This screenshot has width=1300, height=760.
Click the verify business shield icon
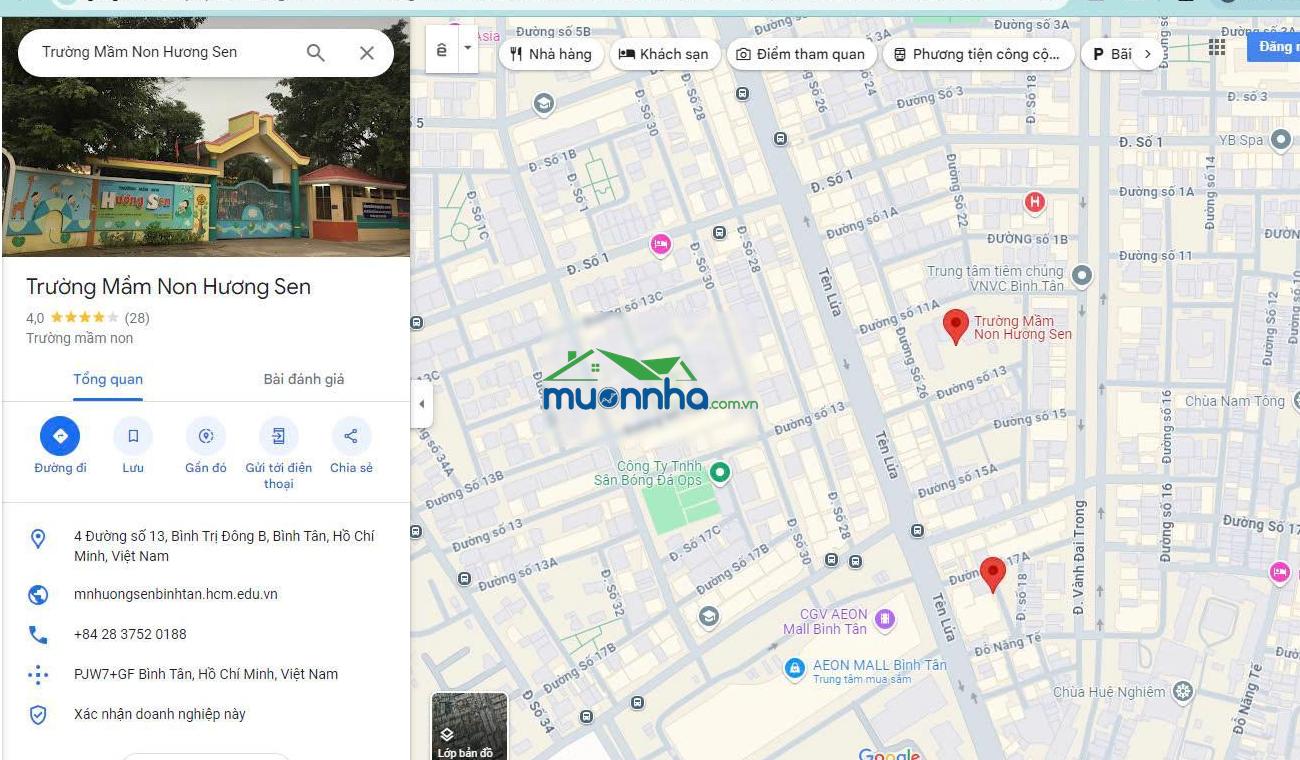coord(38,715)
